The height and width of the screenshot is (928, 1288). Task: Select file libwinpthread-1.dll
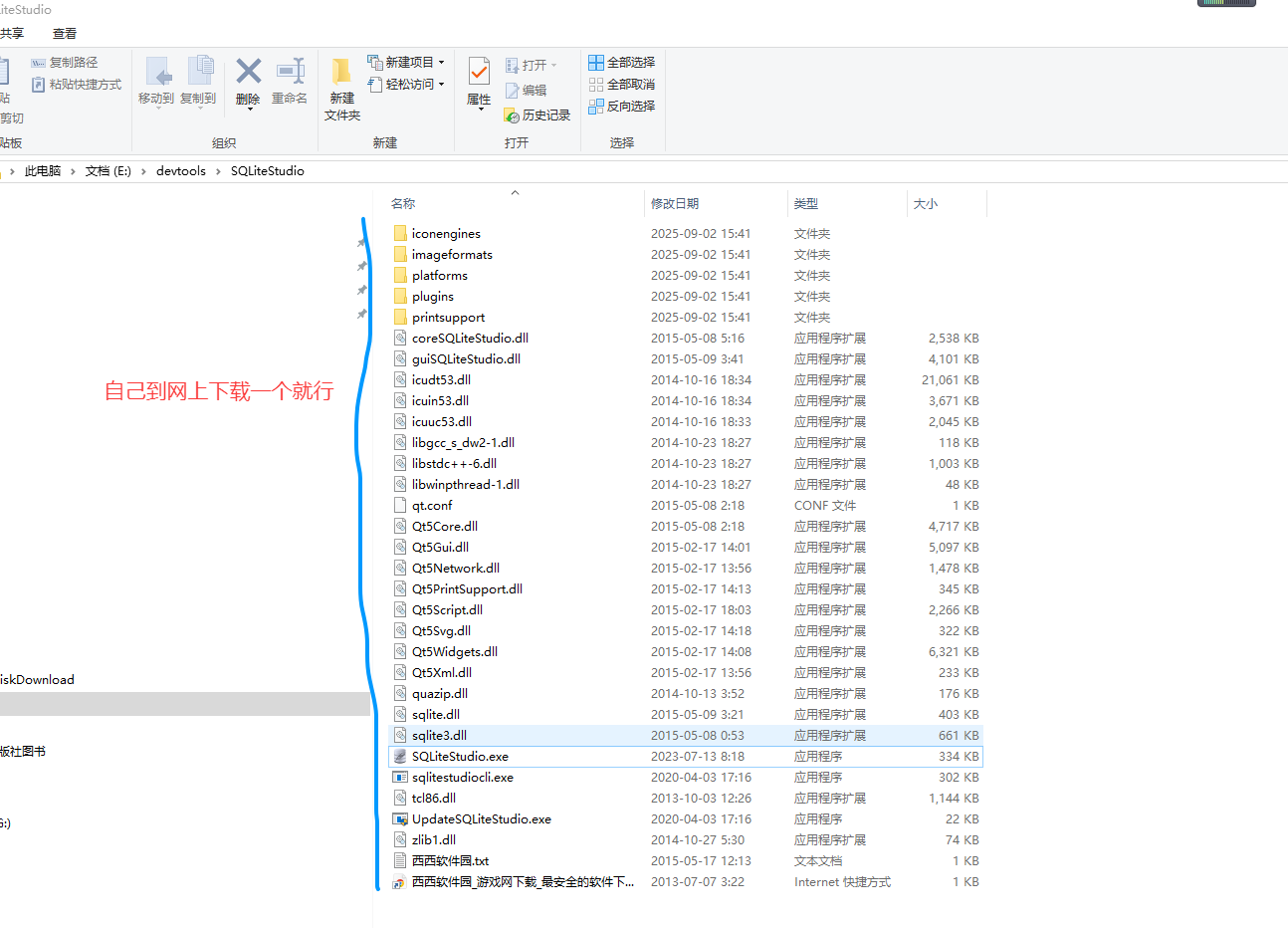(x=466, y=484)
